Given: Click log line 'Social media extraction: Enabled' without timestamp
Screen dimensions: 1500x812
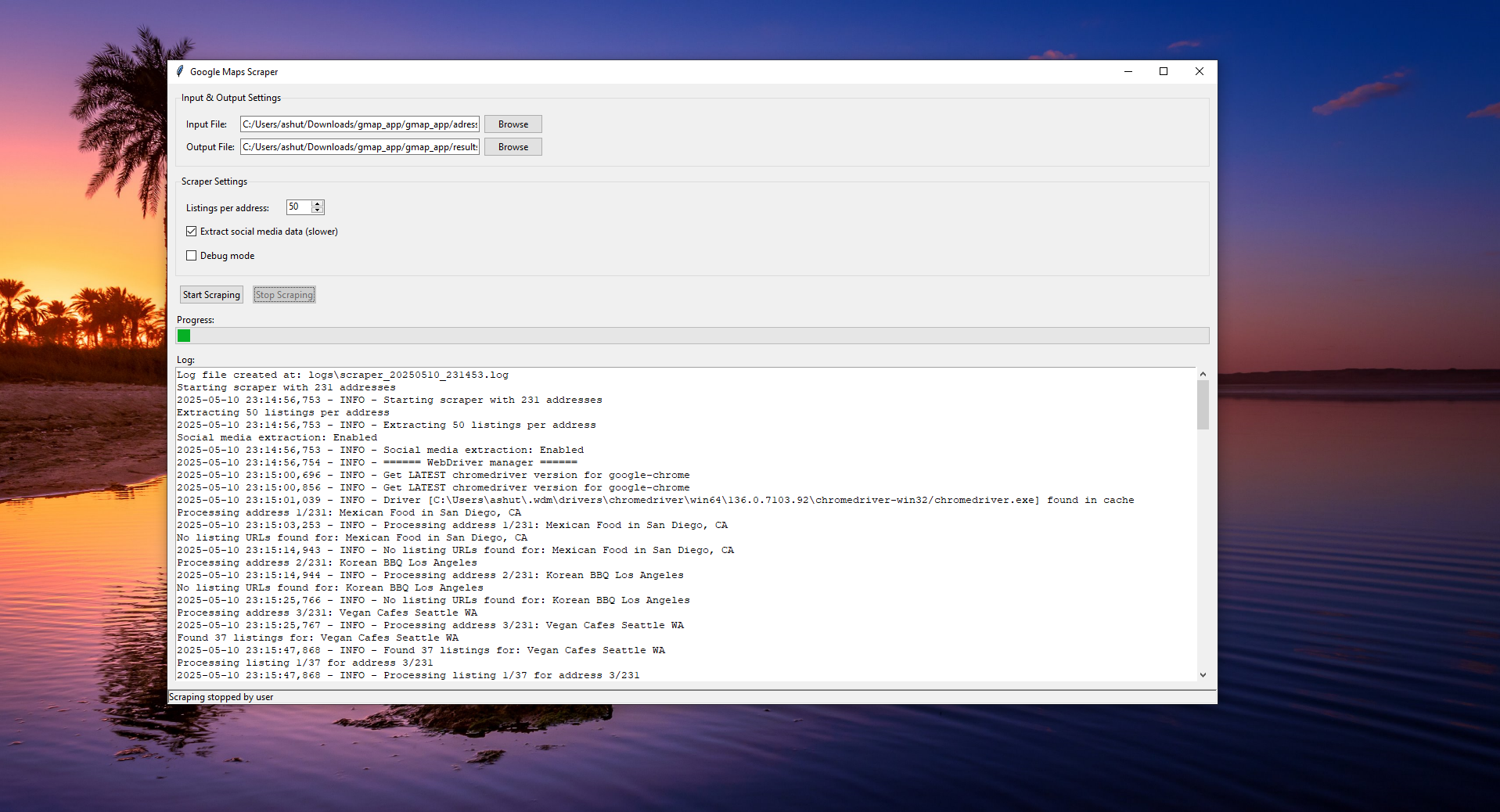Looking at the screenshot, I should tap(277, 438).
